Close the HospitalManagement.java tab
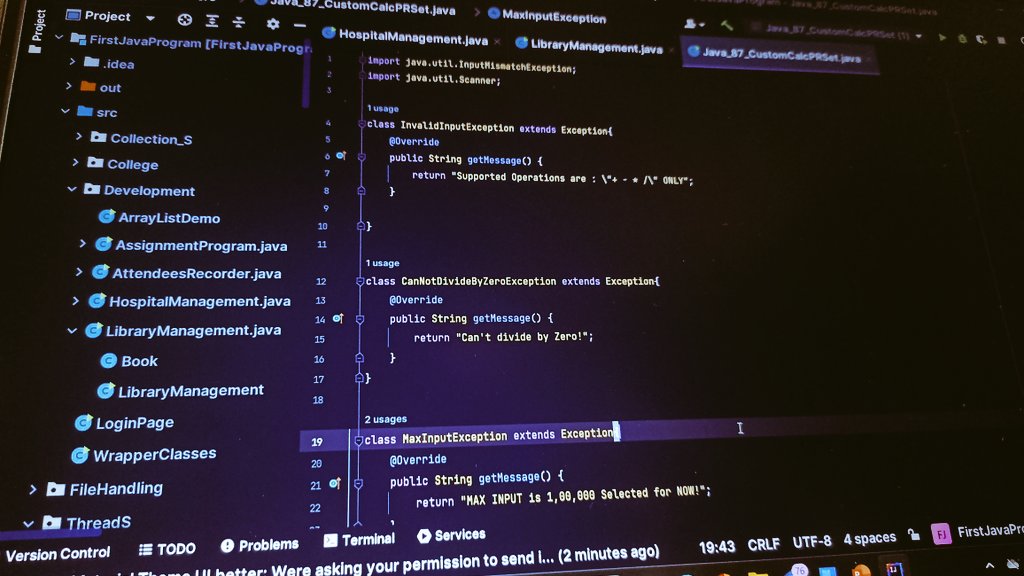 click(497, 41)
